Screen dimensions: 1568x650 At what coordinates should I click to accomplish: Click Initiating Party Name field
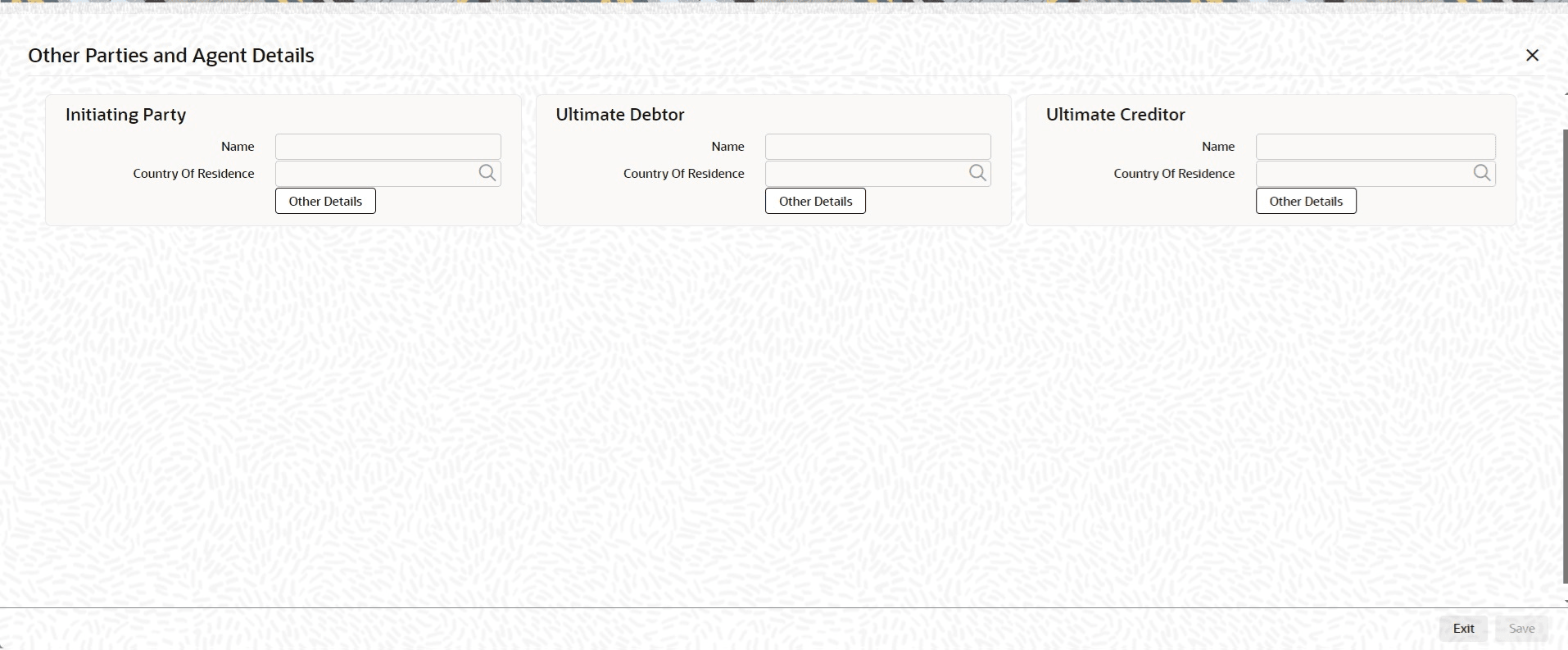[388, 147]
